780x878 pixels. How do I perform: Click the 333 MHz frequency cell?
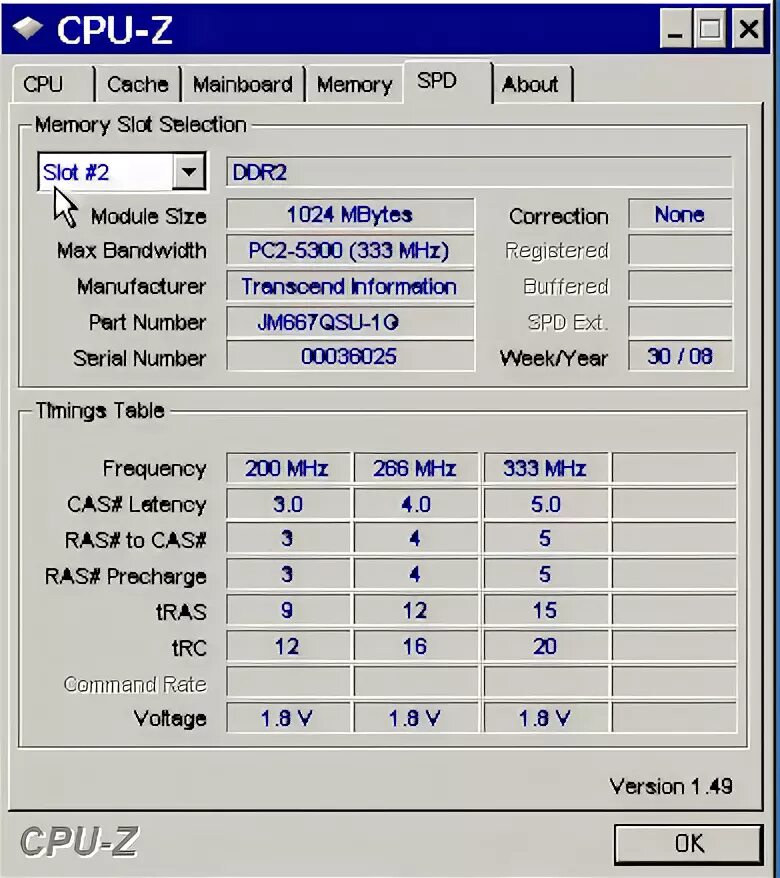pos(545,468)
